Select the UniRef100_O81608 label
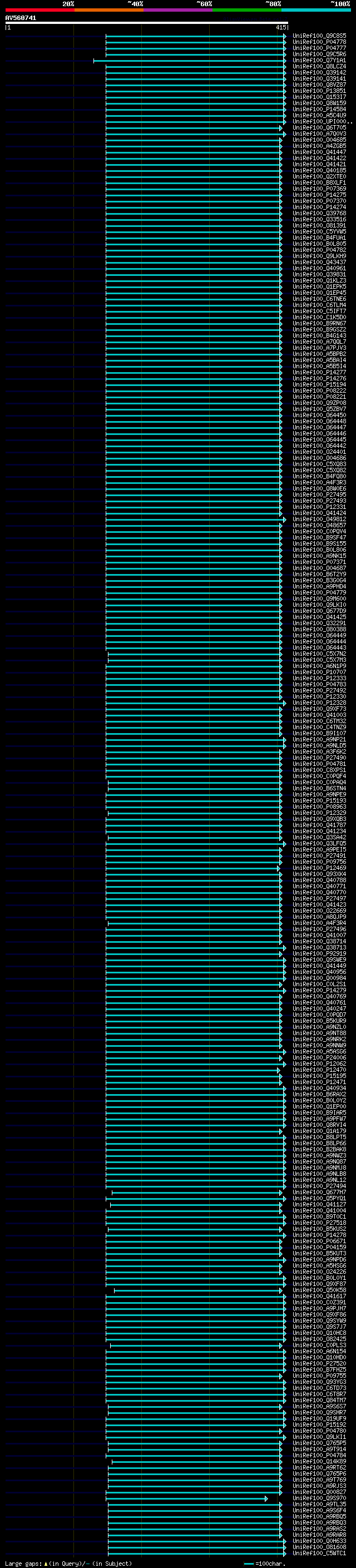The image size is (356, 1568). [319, 1547]
